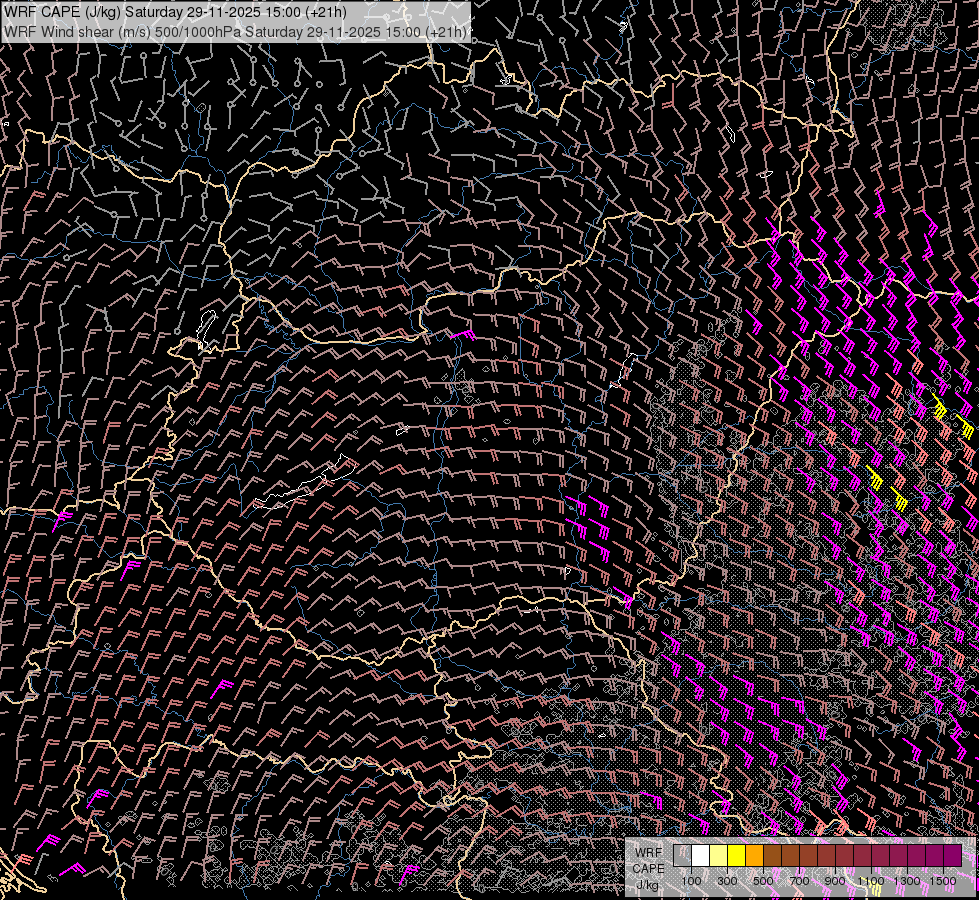Click the legend unit label J/kg
The height and width of the screenshot is (900, 979).
[x=647, y=886]
